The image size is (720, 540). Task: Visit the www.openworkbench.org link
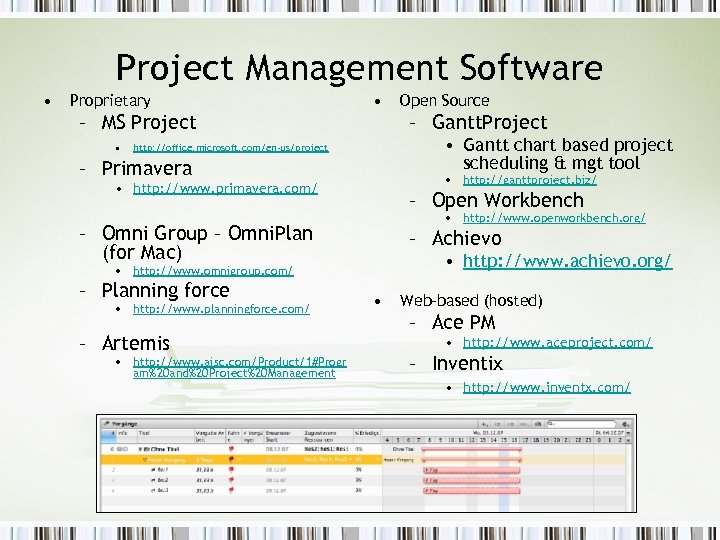coord(554,218)
